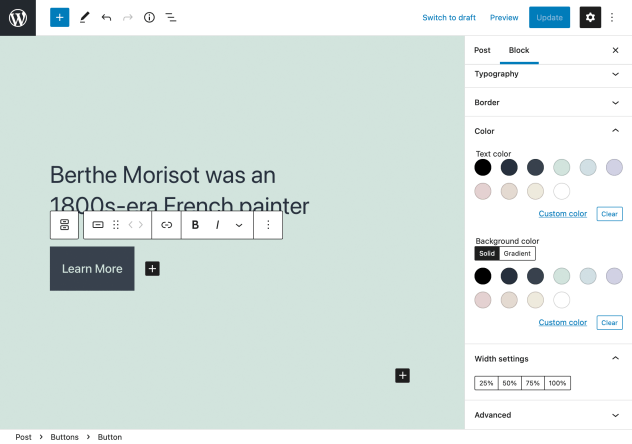
Task: Choose the black text color swatch
Action: 483,167
